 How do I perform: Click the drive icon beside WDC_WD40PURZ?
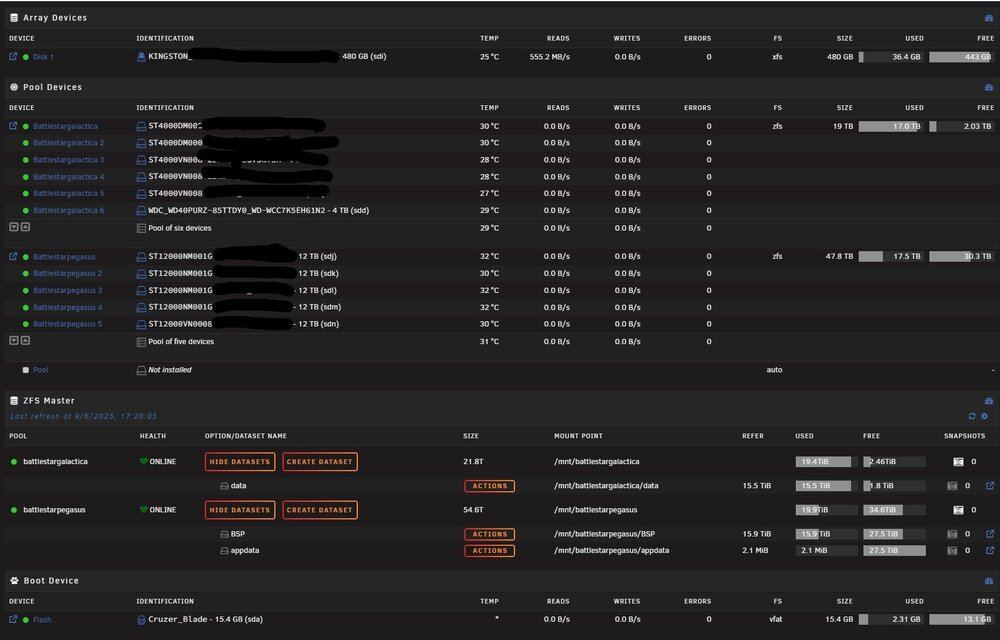[141, 210]
